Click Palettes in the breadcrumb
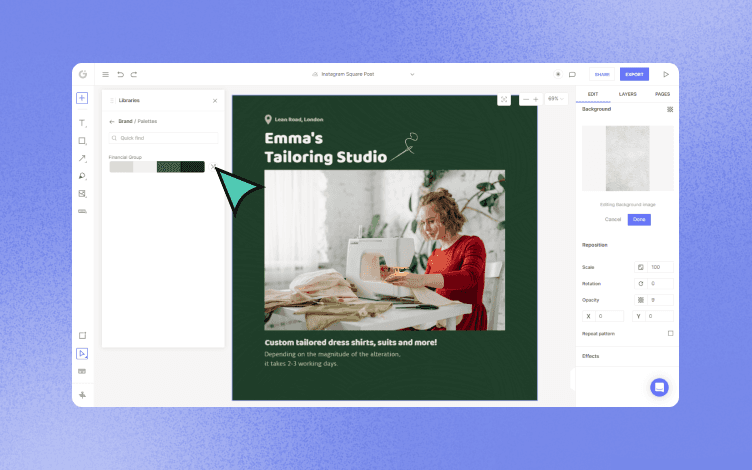The width and height of the screenshot is (752, 470). click(x=147, y=121)
